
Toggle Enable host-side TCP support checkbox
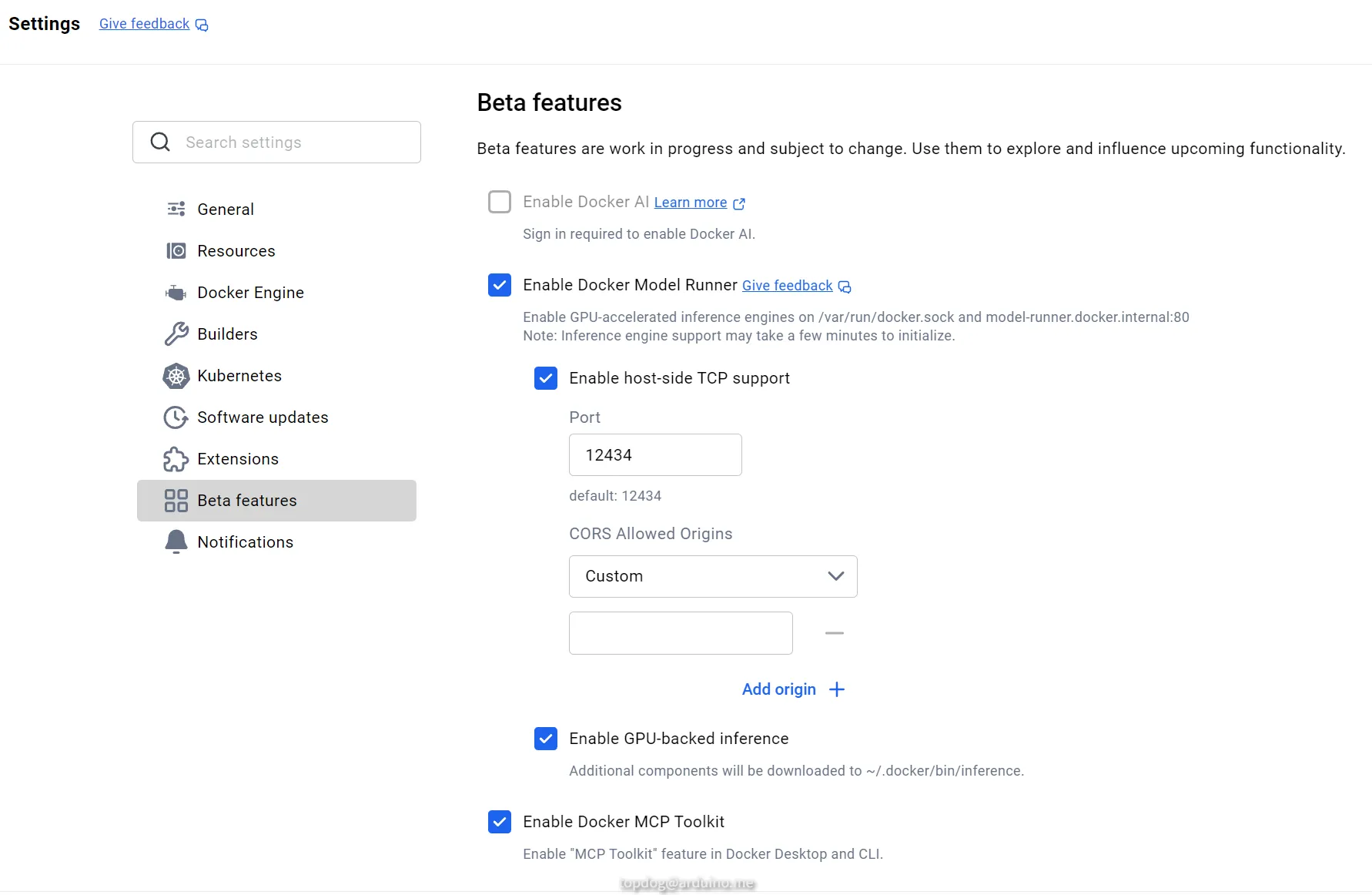(546, 378)
